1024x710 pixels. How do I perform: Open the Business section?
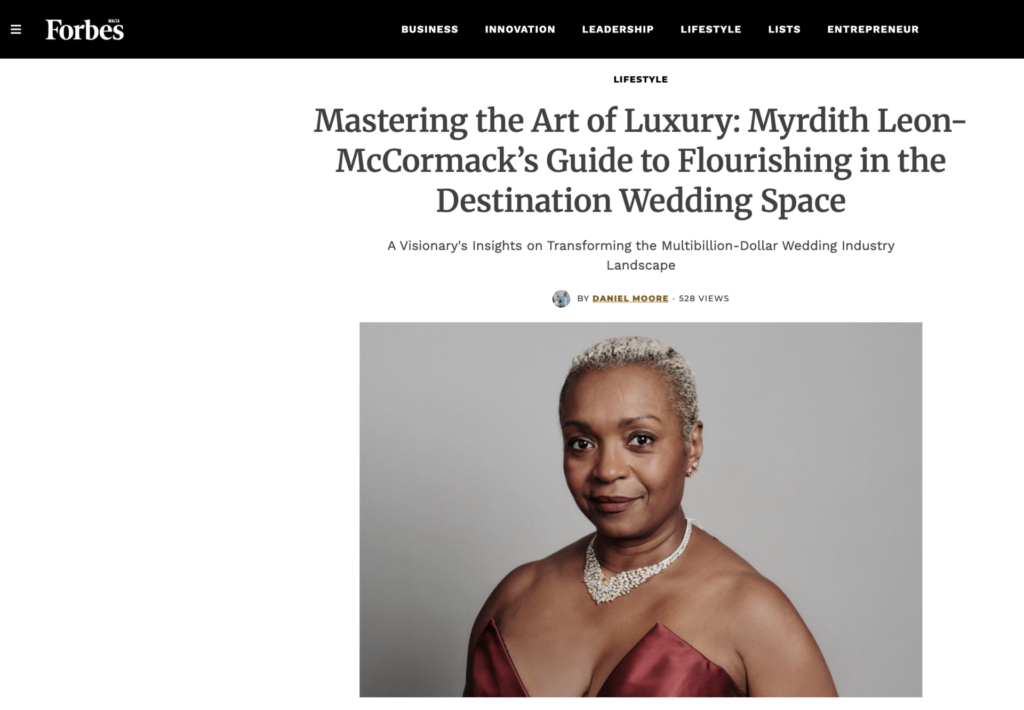430,29
